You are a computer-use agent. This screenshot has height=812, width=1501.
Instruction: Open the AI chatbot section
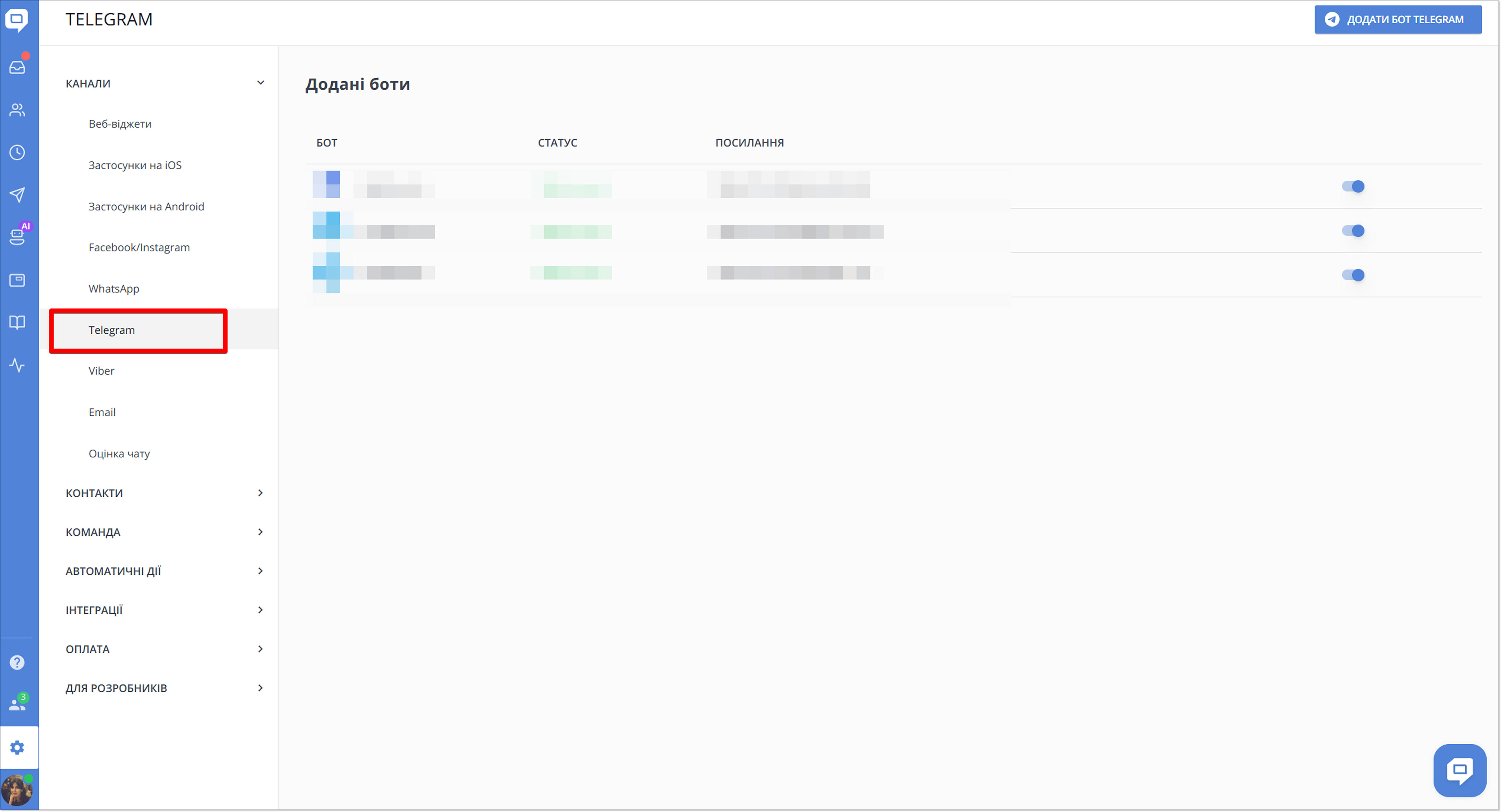tap(17, 236)
